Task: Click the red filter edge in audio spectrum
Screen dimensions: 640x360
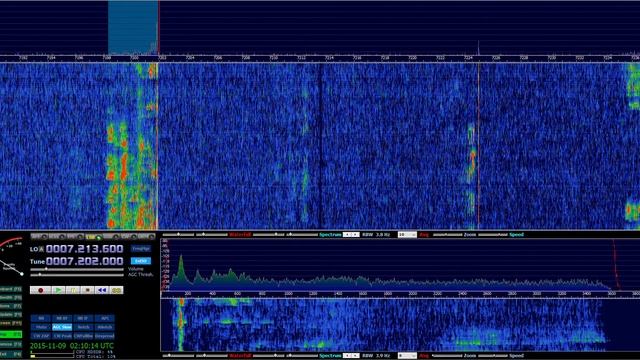Action: tap(616, 265)
